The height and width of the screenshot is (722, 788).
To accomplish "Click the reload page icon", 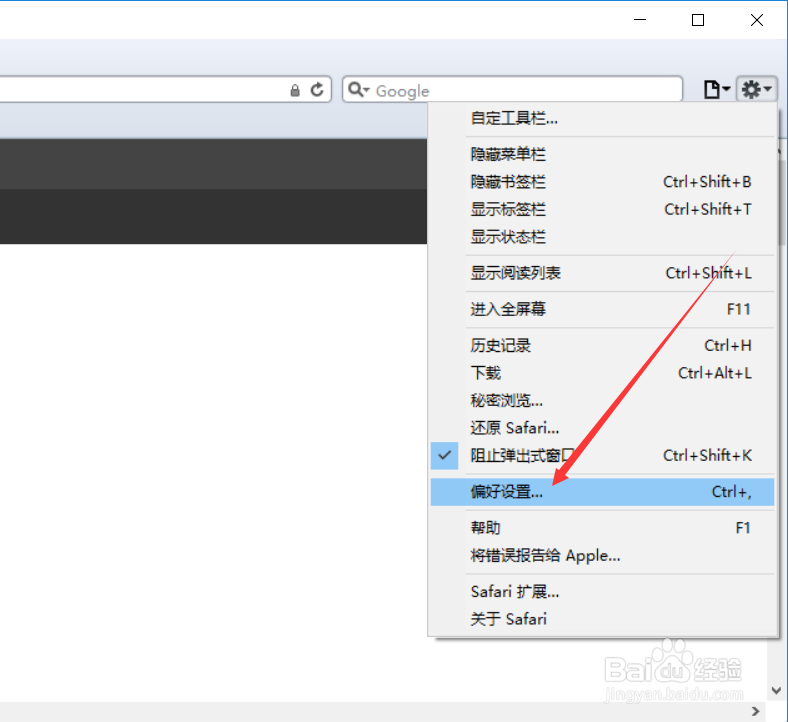I will (317, 90).
